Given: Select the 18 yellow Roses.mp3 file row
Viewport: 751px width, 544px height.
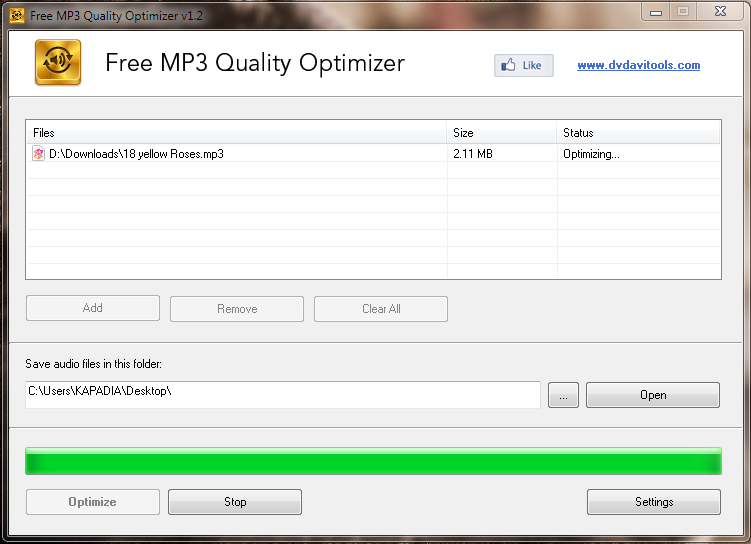Looking at the screenshot, I should coord(373,154).
